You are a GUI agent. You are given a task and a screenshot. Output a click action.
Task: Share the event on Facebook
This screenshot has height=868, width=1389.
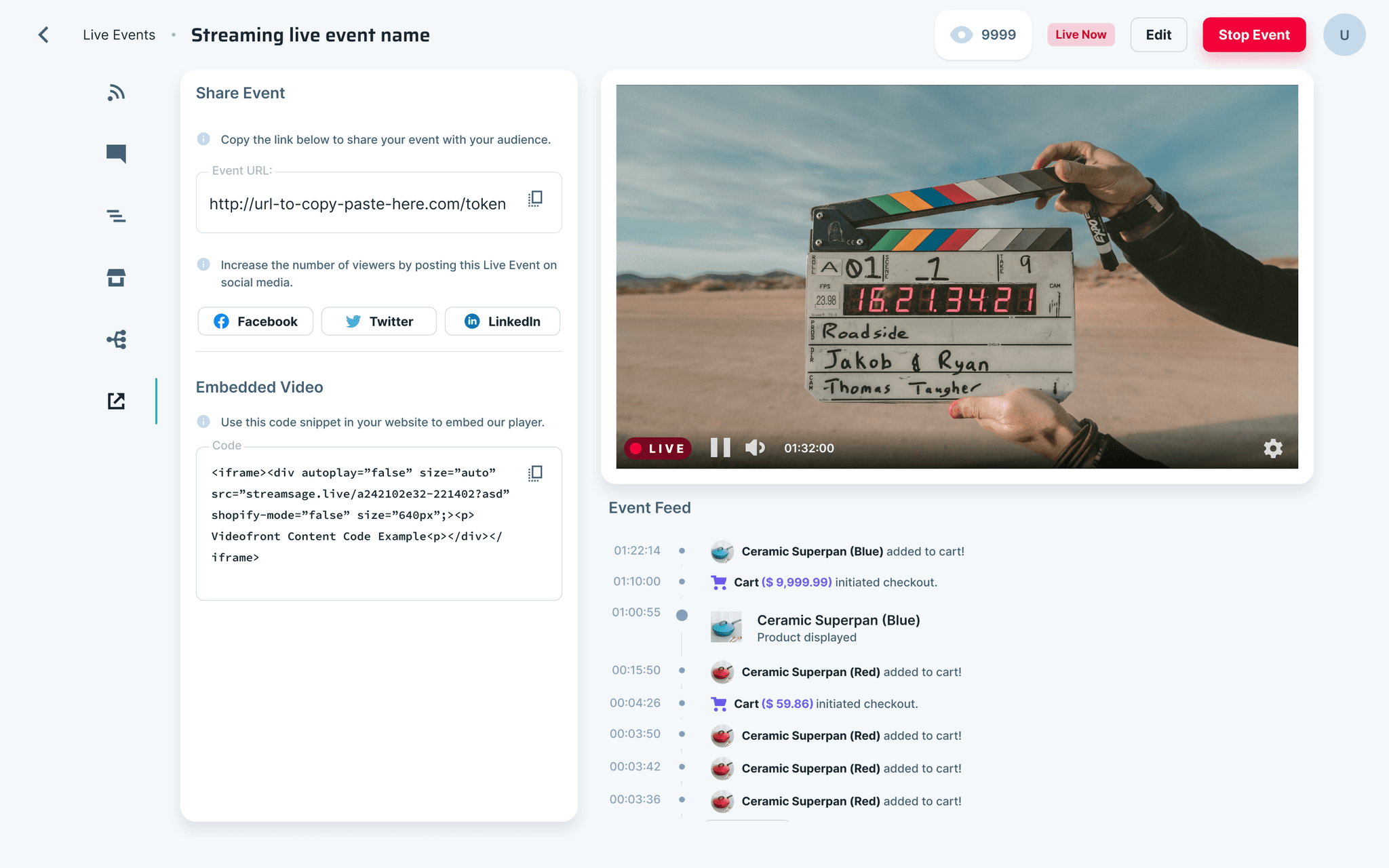pos(256,321)
